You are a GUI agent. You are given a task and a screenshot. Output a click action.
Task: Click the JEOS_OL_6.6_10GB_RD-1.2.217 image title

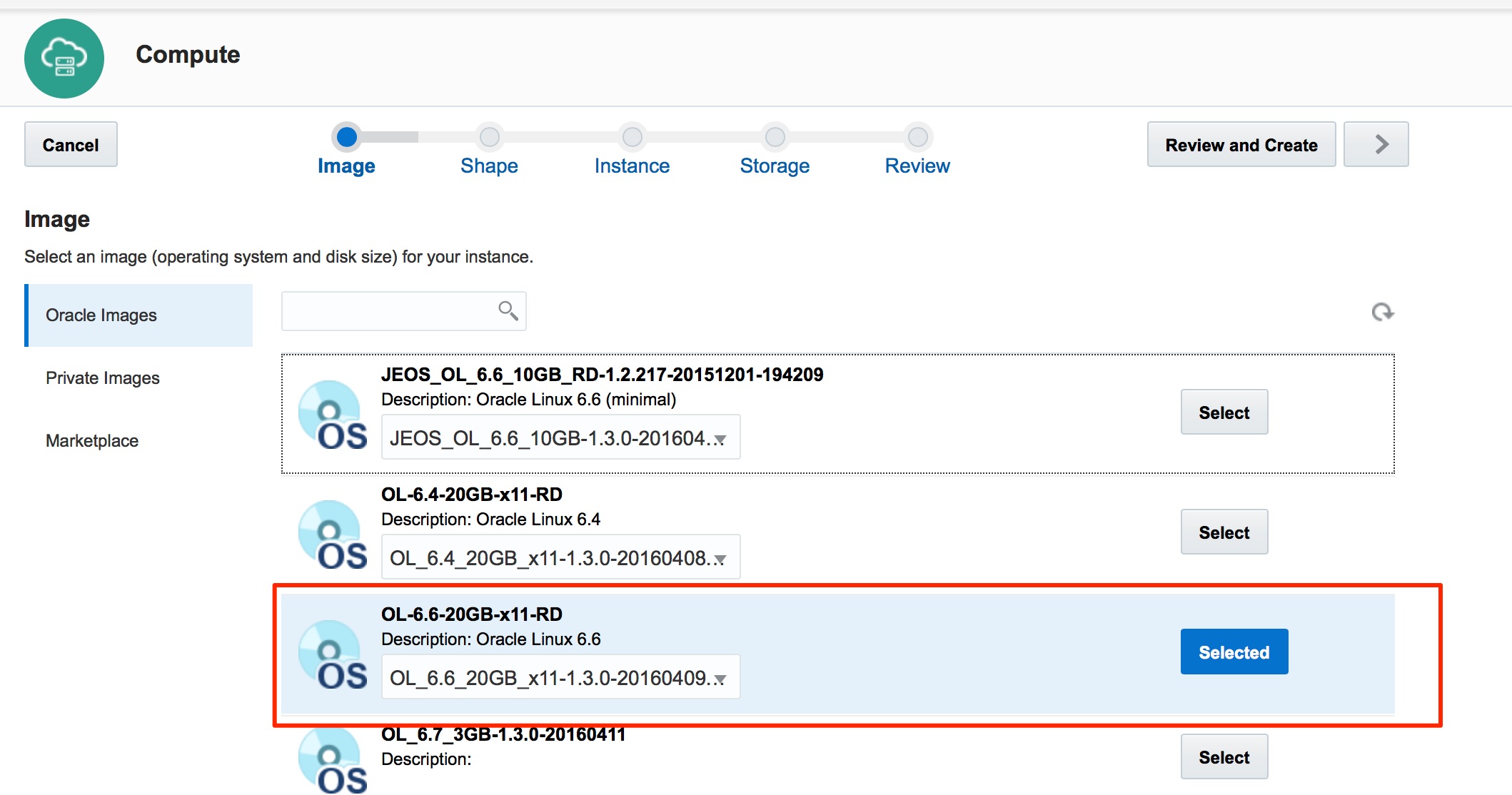pos(602,375)
